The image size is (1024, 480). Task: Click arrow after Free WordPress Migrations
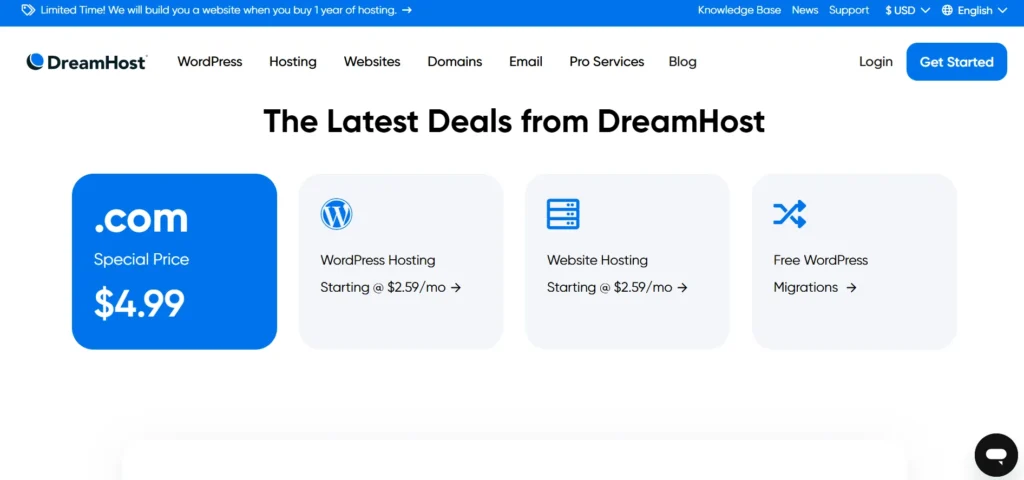pyautogui.click(x=851, y=287)
